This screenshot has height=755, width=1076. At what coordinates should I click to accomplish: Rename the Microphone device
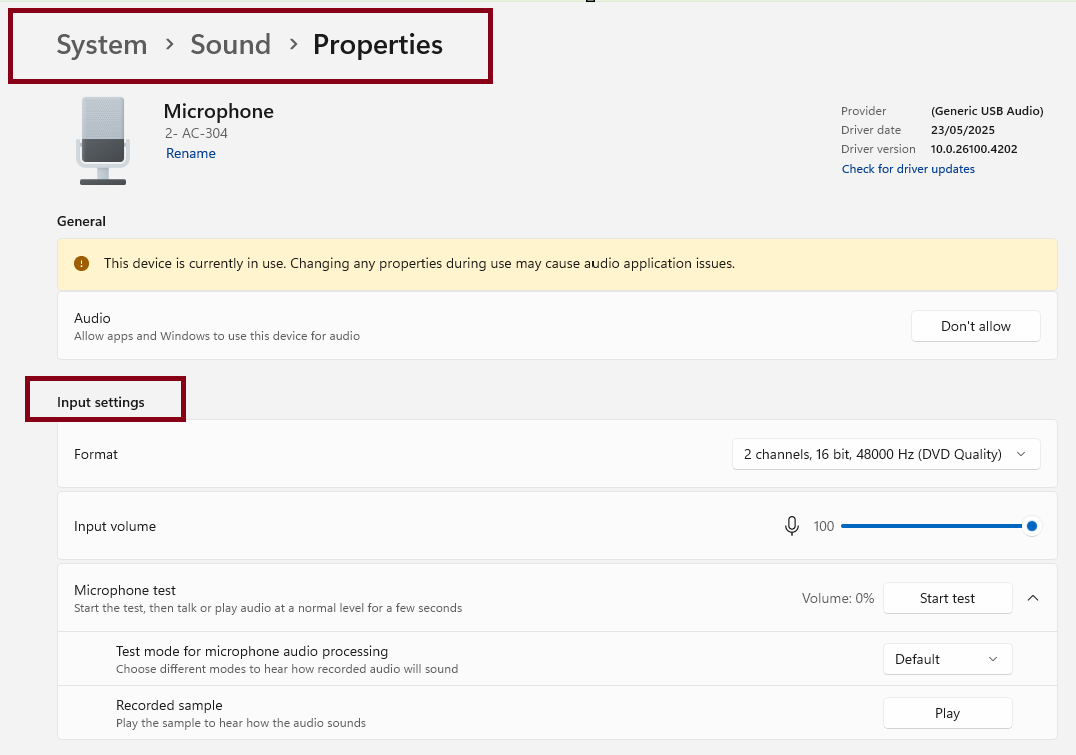point(191,153)
